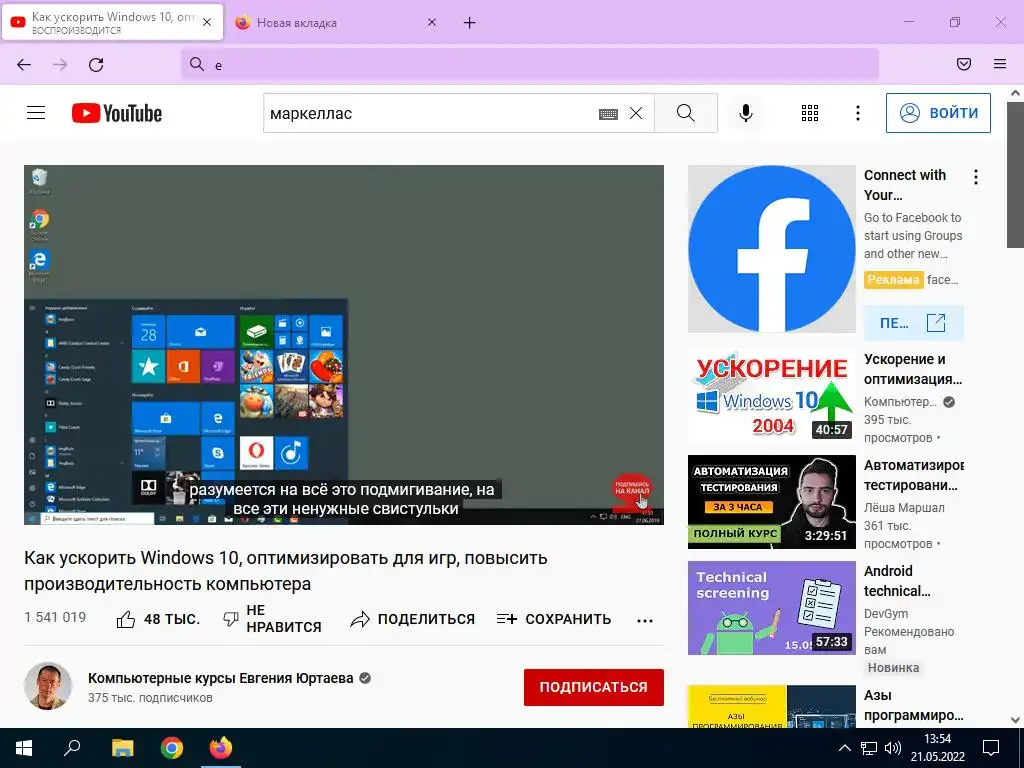This screenshot has height=768, width=1024.
Task: Go to YouTube home via logo
Action: (x=117, y=113)
